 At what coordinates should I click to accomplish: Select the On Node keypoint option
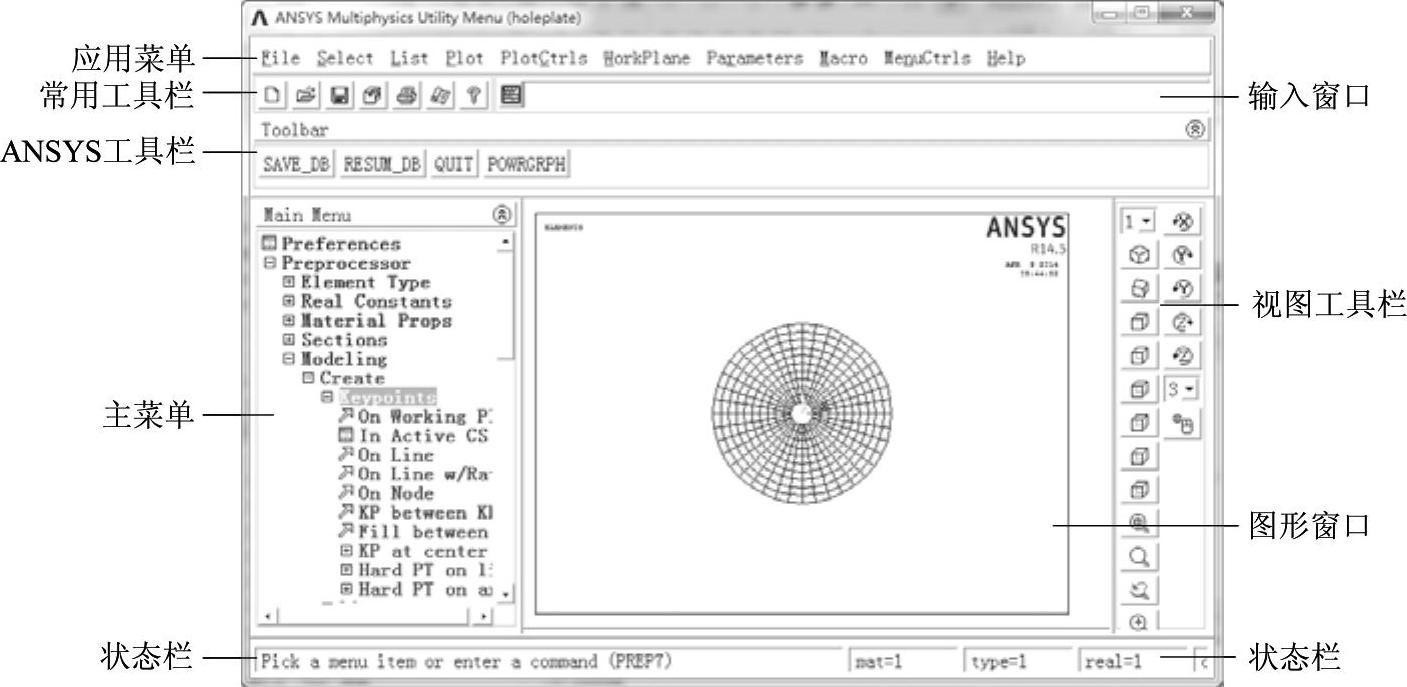[386, 493]
